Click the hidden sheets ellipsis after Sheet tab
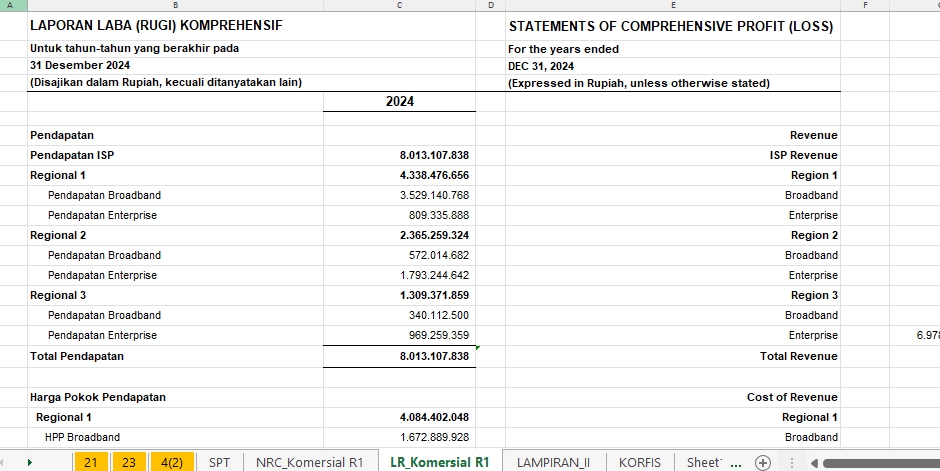Screen dimensions: 940x471 pos(737,462)
